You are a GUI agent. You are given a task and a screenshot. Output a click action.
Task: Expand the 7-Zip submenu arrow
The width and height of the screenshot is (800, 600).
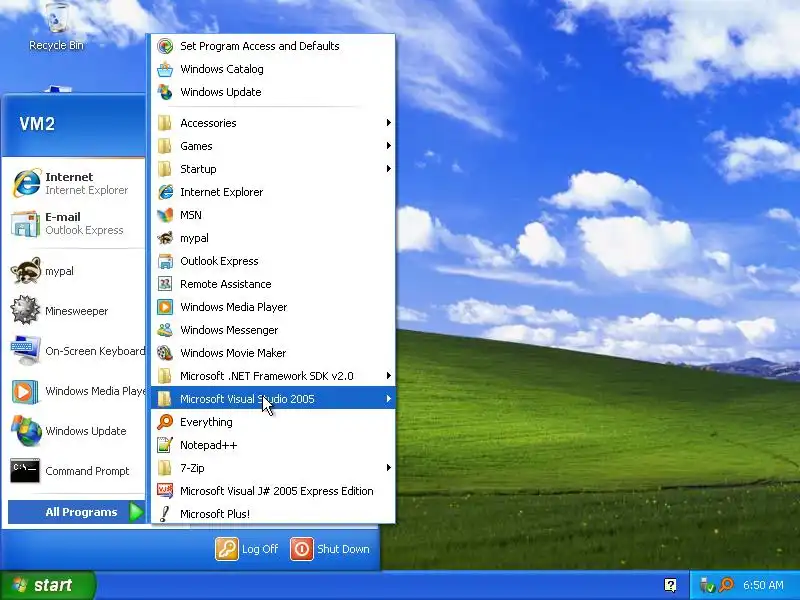click(x=388, y=468)
